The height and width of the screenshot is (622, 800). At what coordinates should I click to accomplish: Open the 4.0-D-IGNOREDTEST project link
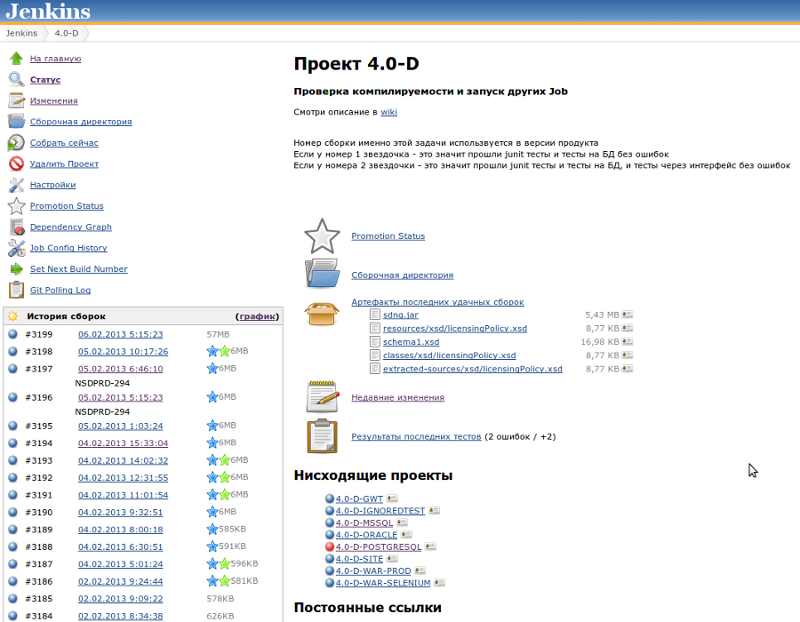[x=380, y=511]
